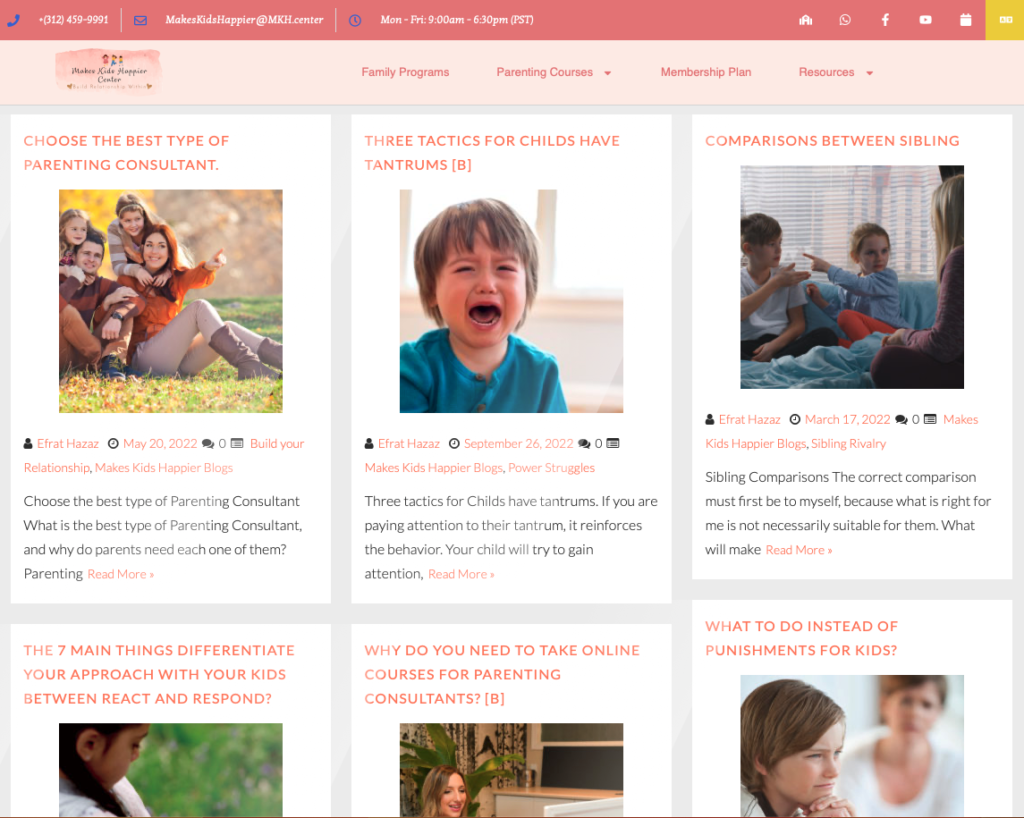The width and height of the screenshot is (1024, 818).
Task: Open the YouTube channel icon
Action: pyautogui.click(x=925, y=19)
